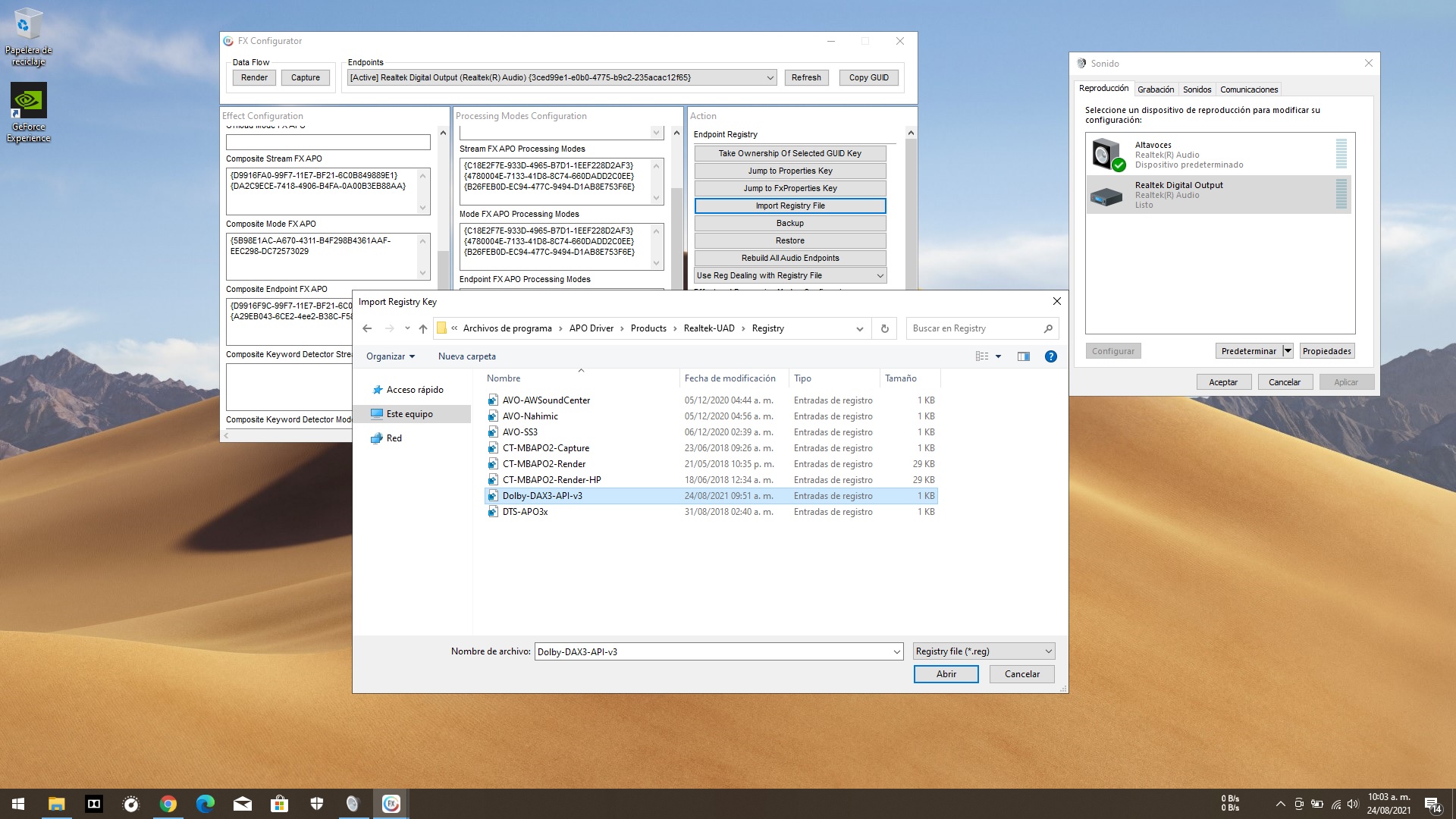Go up one folder level in the dialog
The width and height of the screenshot is (1456, 819).
tap(423, 328)
